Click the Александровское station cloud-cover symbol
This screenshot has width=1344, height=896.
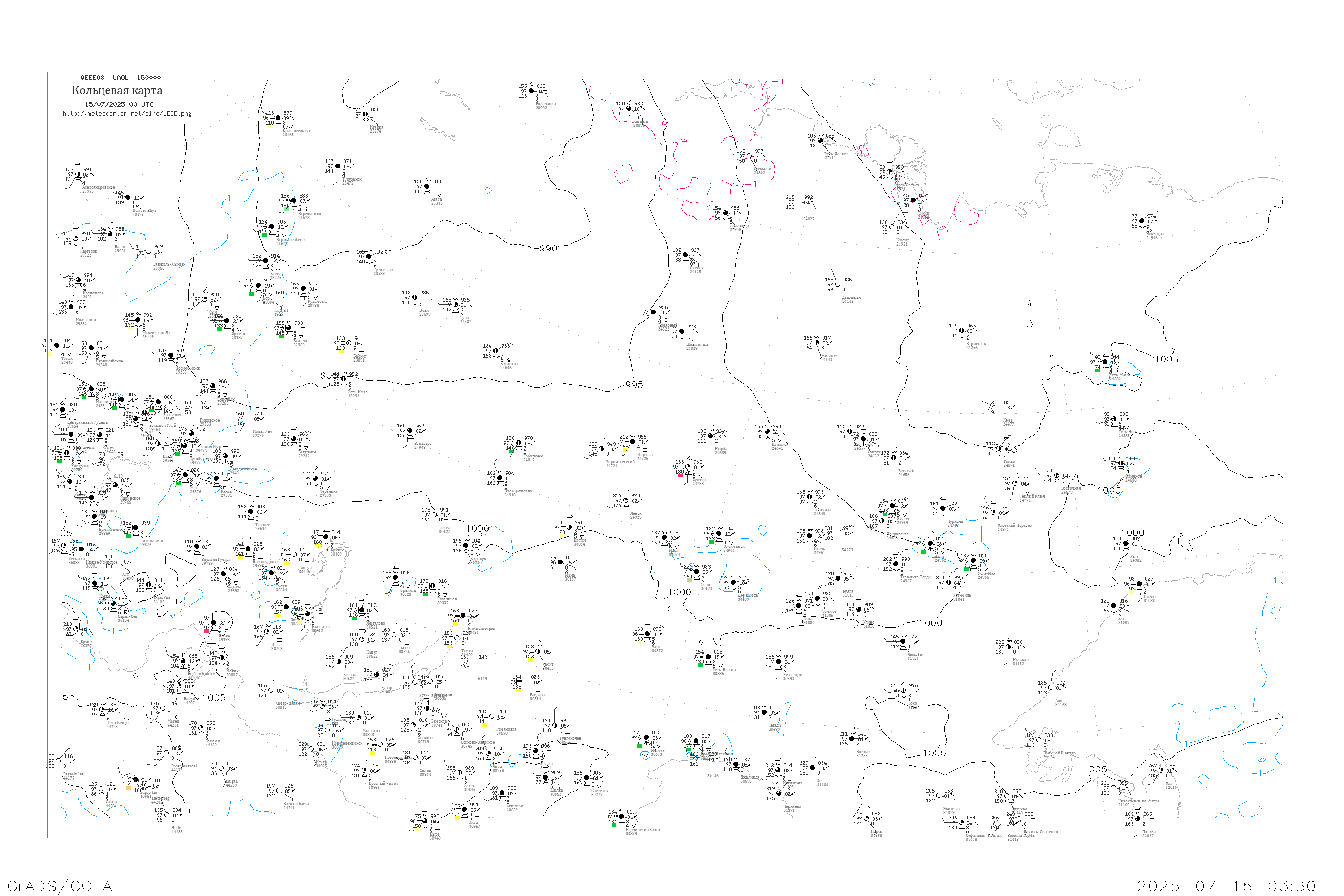coord(78,174)
